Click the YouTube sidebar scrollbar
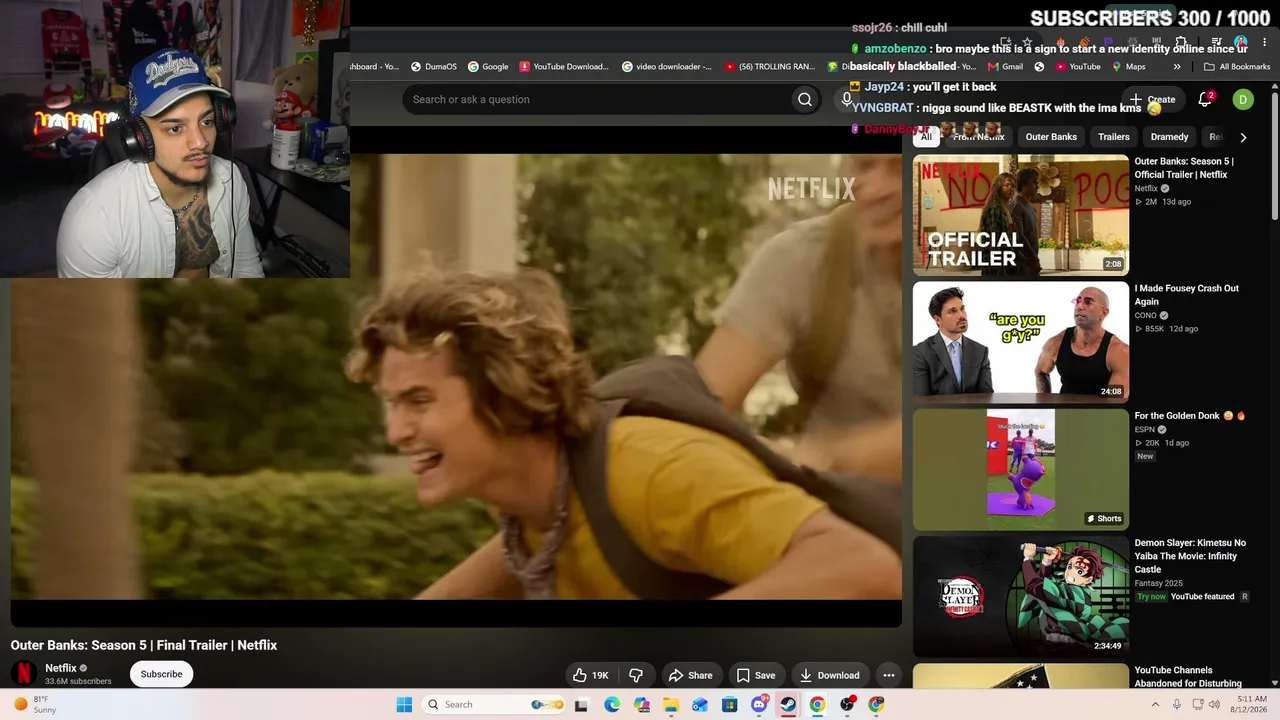1280x720 pixels. tap(1275, 154)
